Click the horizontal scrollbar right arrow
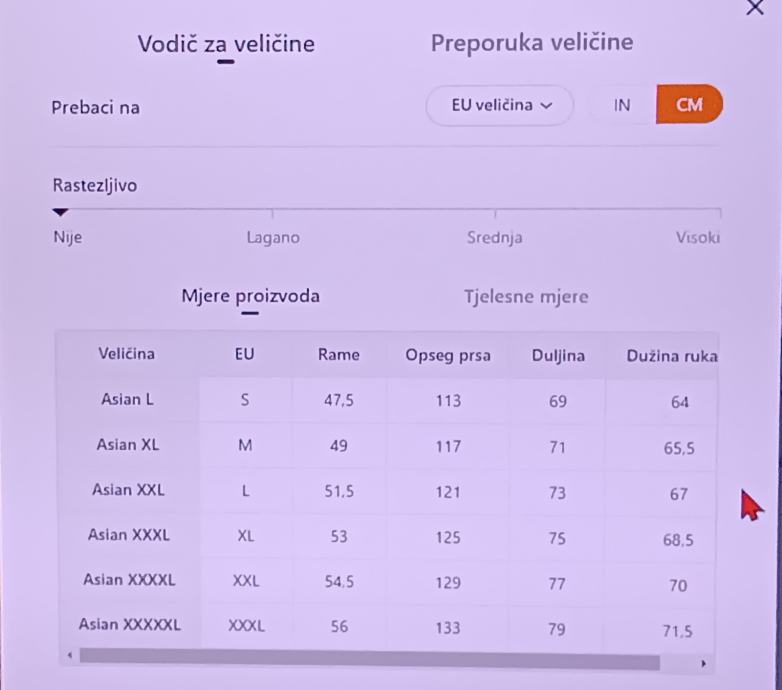 [704, 662]
